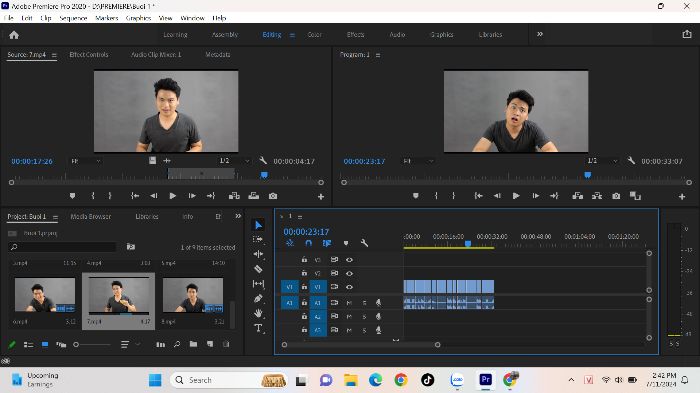Open Program monitor playback resolution dropdown
The width and height of the screenshot is (700, 393).
click(602, 161)
